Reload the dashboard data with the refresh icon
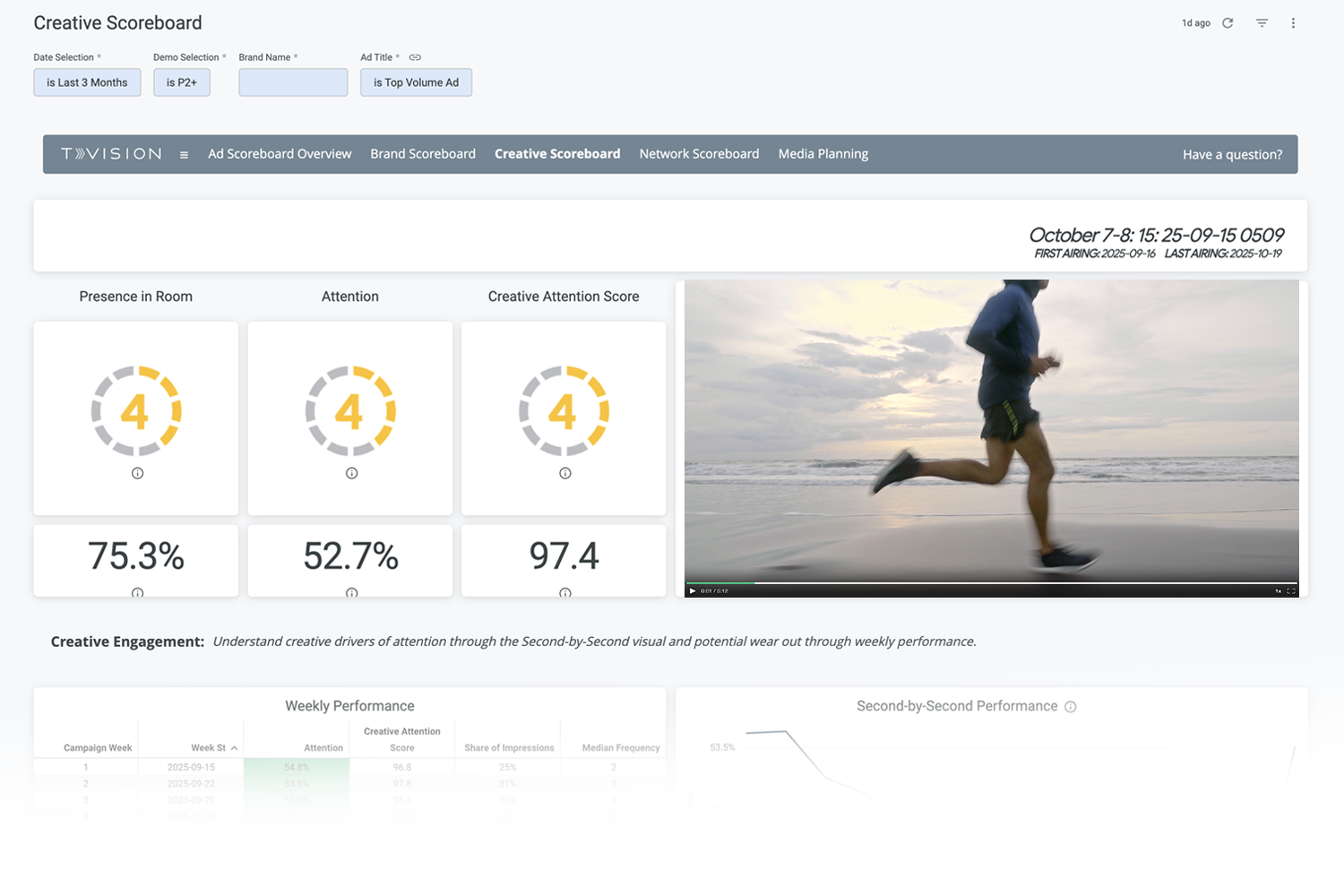Image resolution: width=1344 pixels, height=896 pixels. pos(1228,23)
